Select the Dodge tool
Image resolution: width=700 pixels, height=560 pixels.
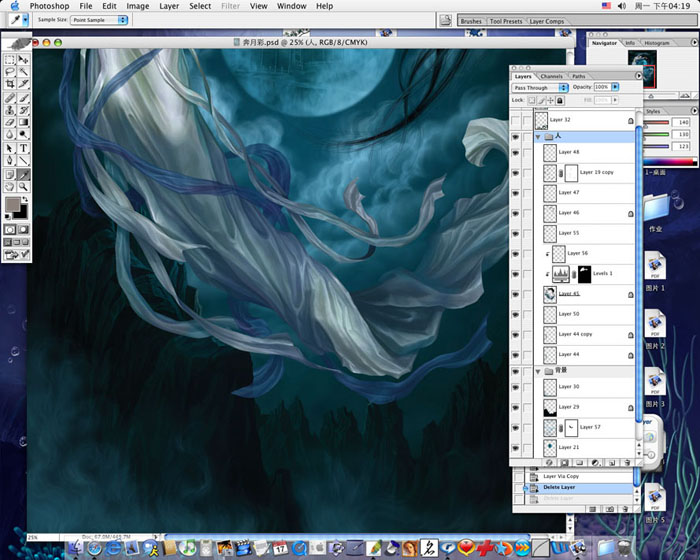pyautogui.click(x=23, y=134)
